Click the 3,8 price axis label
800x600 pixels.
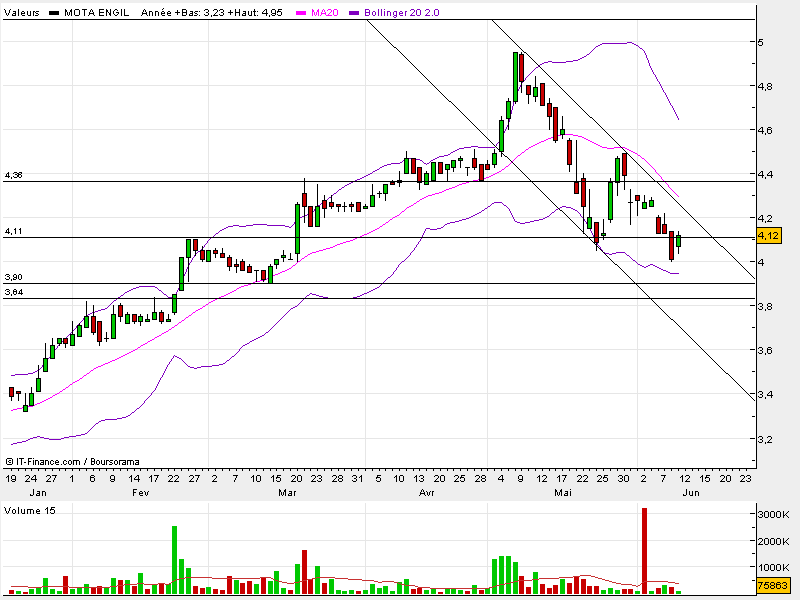coord(765,307)
